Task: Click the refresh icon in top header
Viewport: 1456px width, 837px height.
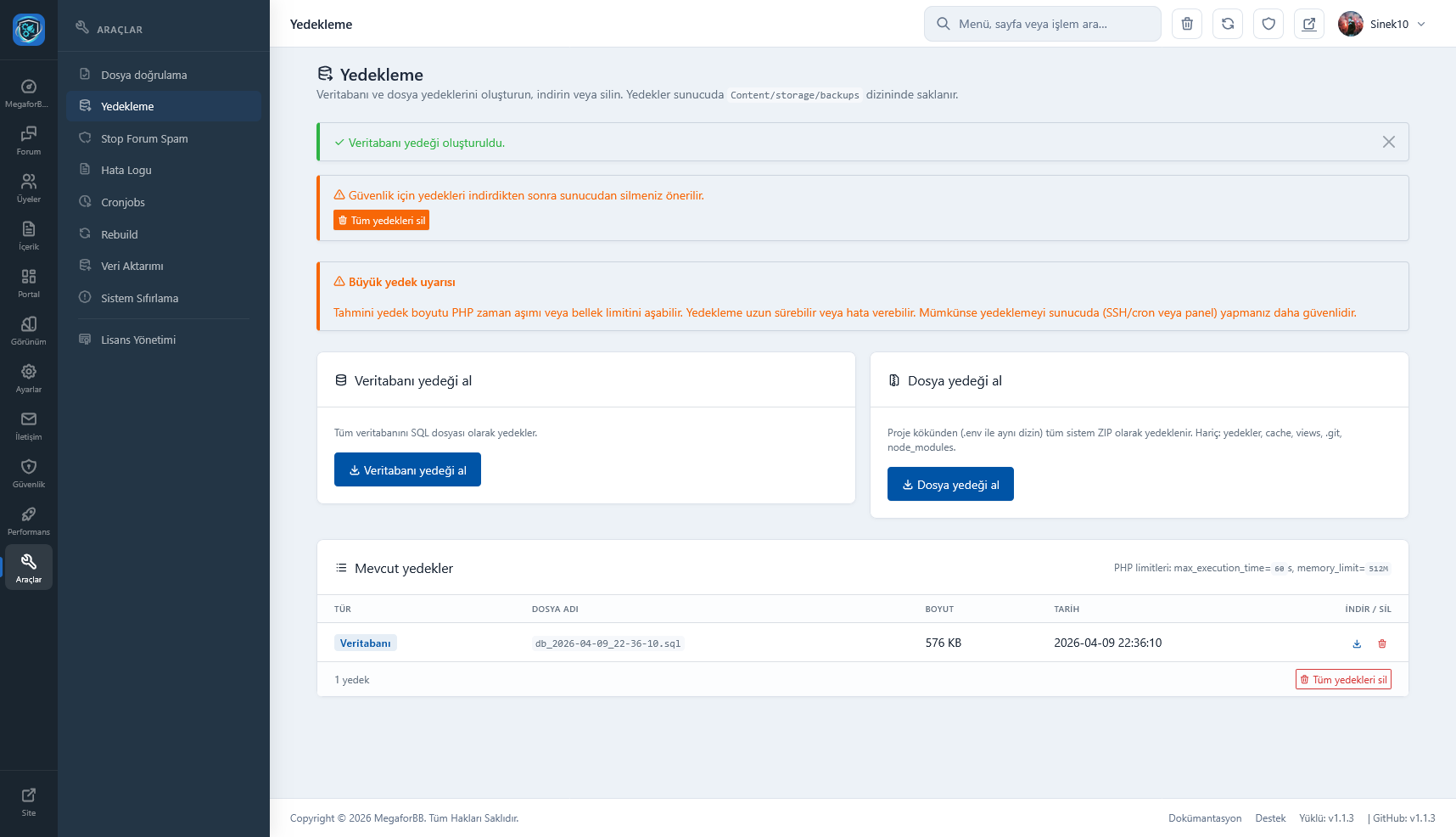Action: tap(1228, 24)
